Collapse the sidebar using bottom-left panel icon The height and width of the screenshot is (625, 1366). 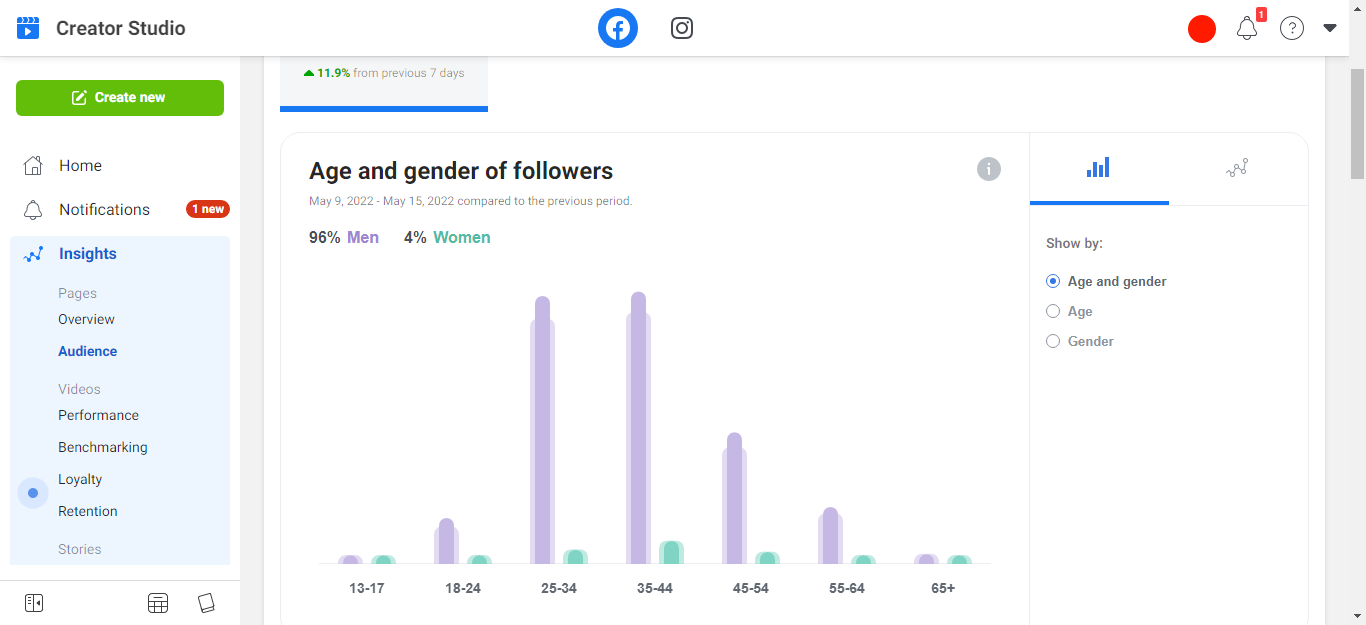point(34,603)
